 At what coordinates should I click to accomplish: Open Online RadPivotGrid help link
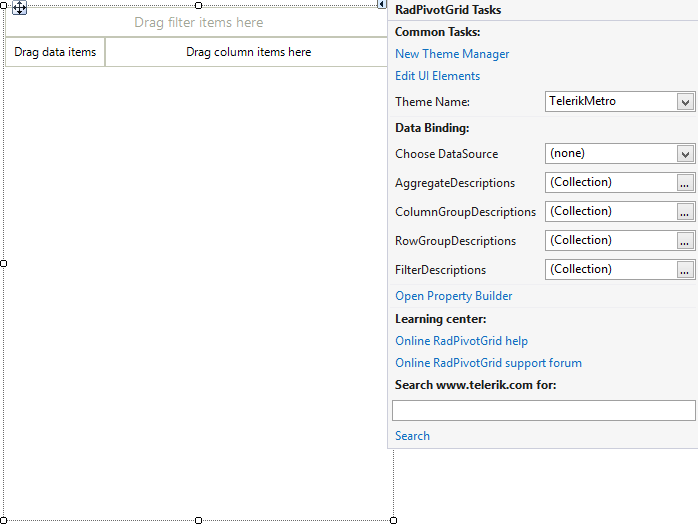[461, 341]
